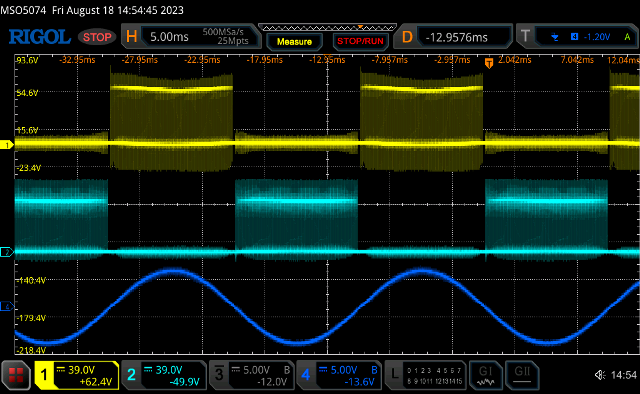
Task: Click the red STOP status button
Action: click(97, 37)
